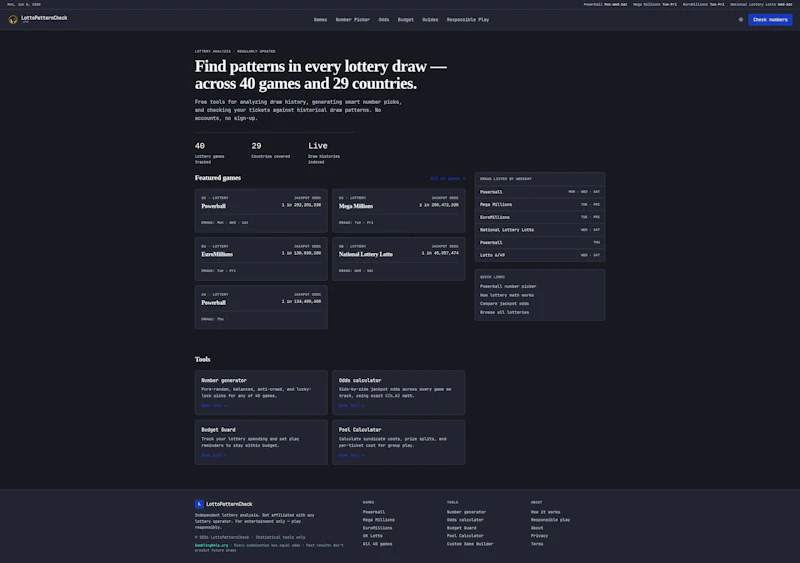Click the LottoPatternCheck logo icon in header
800x563 pixels.
coord(13,19)
